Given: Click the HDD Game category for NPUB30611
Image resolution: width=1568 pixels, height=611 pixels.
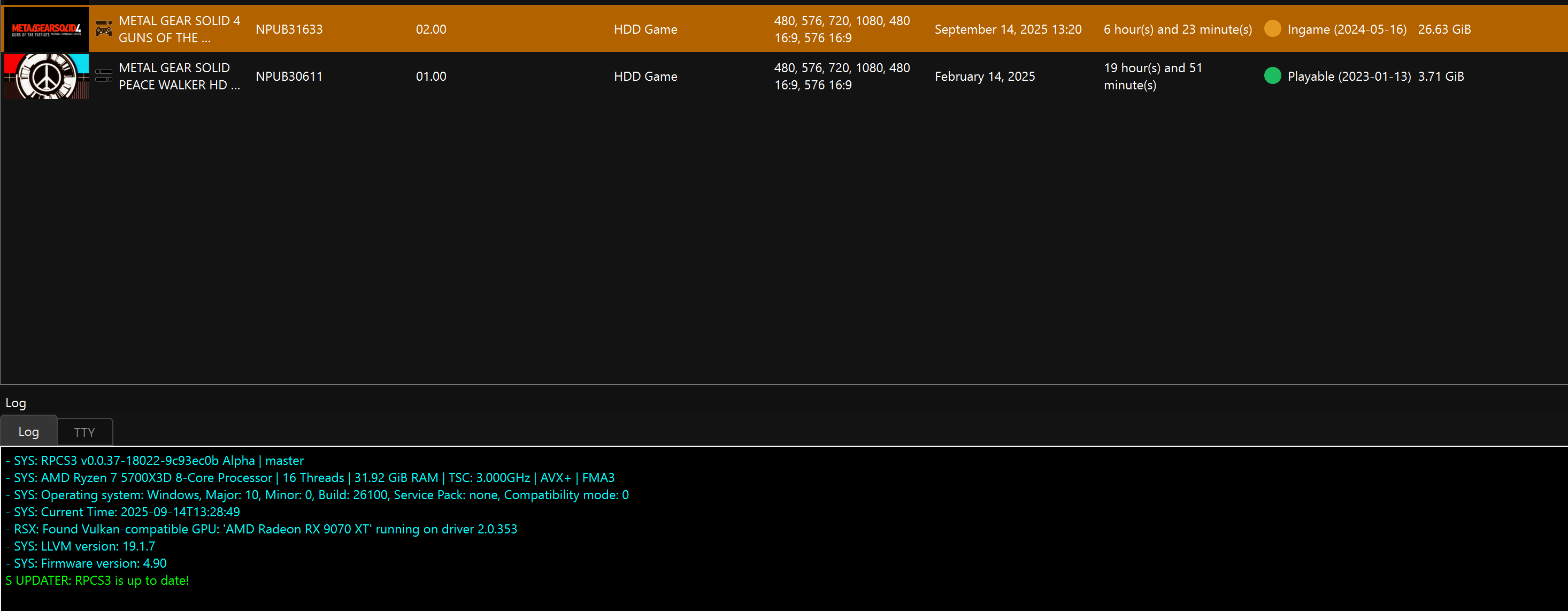Looking at the screenshot, I should (x=645, y=76).
